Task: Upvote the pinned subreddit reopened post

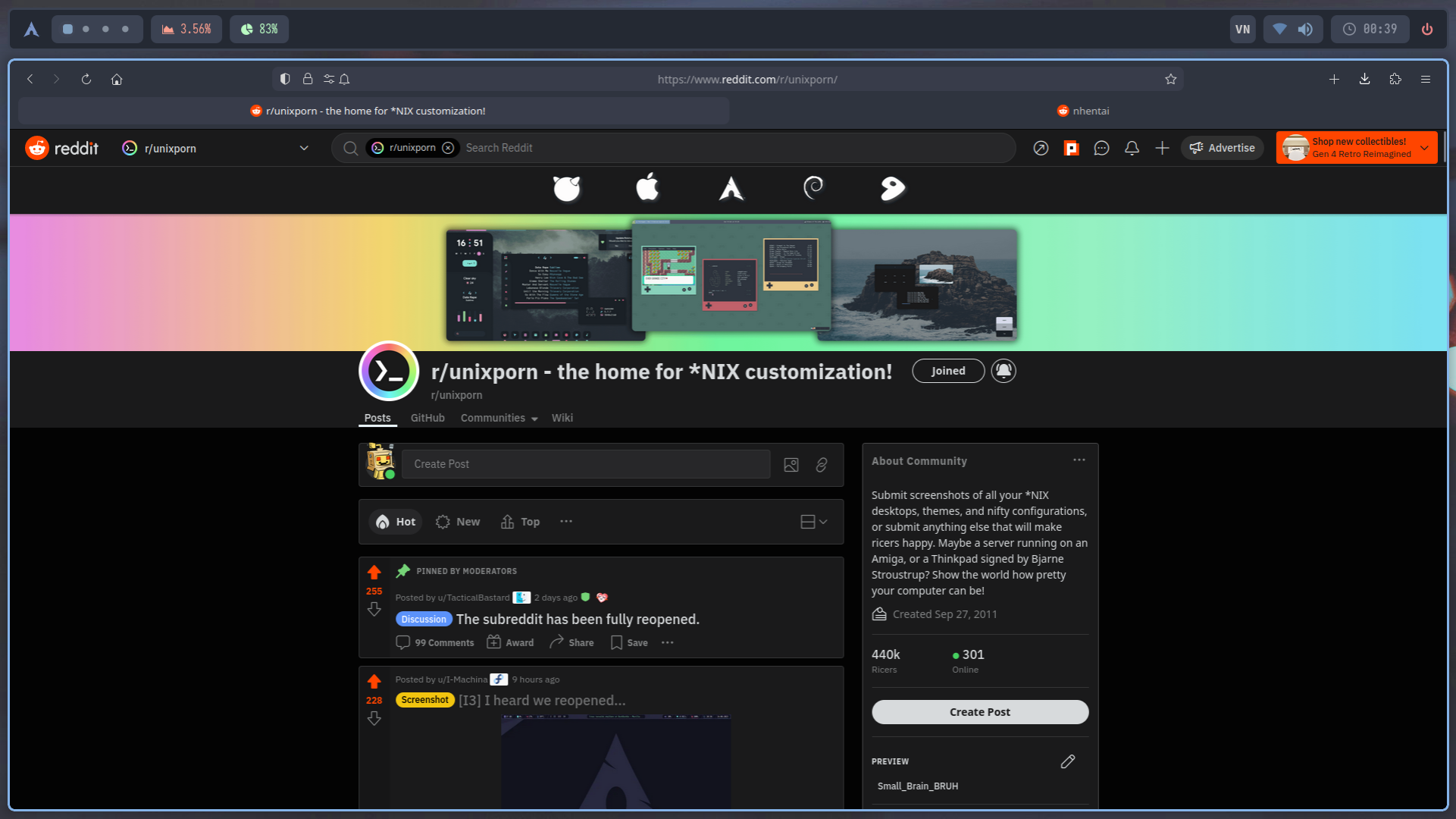Action: (x=374, y=573)
